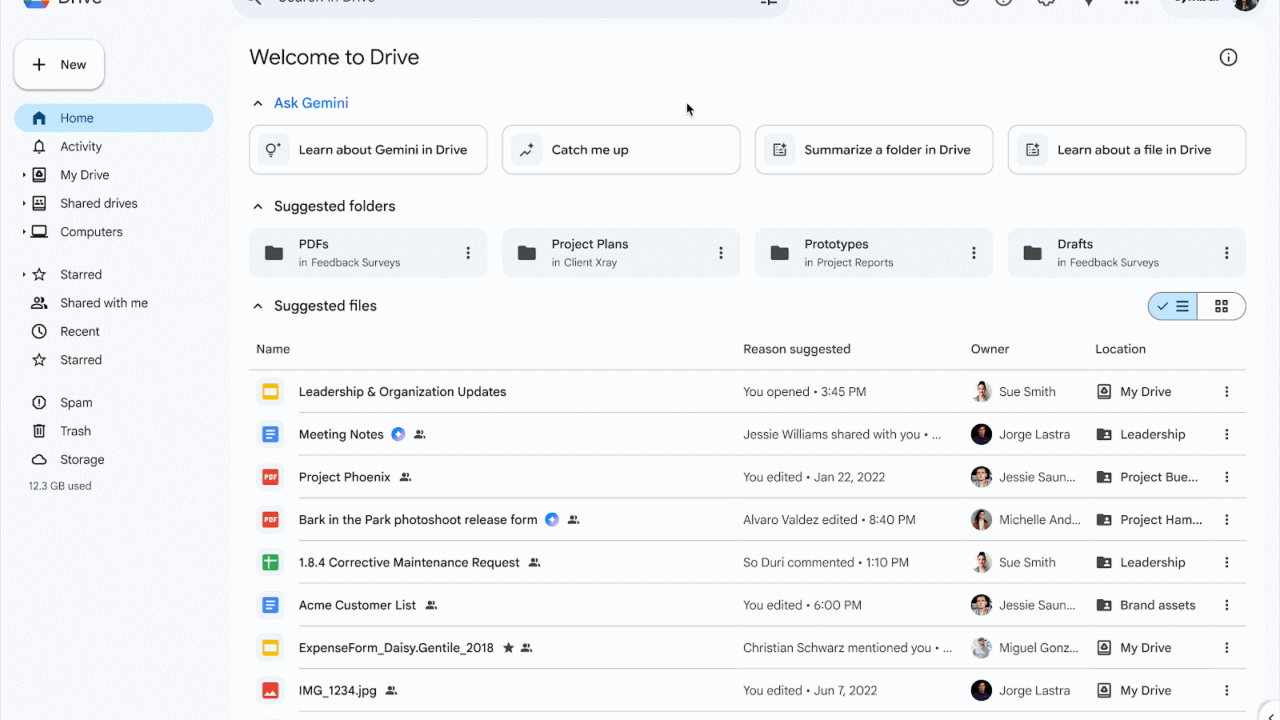Go to Home in the sidebar
This screenshot has width=1280, height=720.
click(x=114, y=118)
